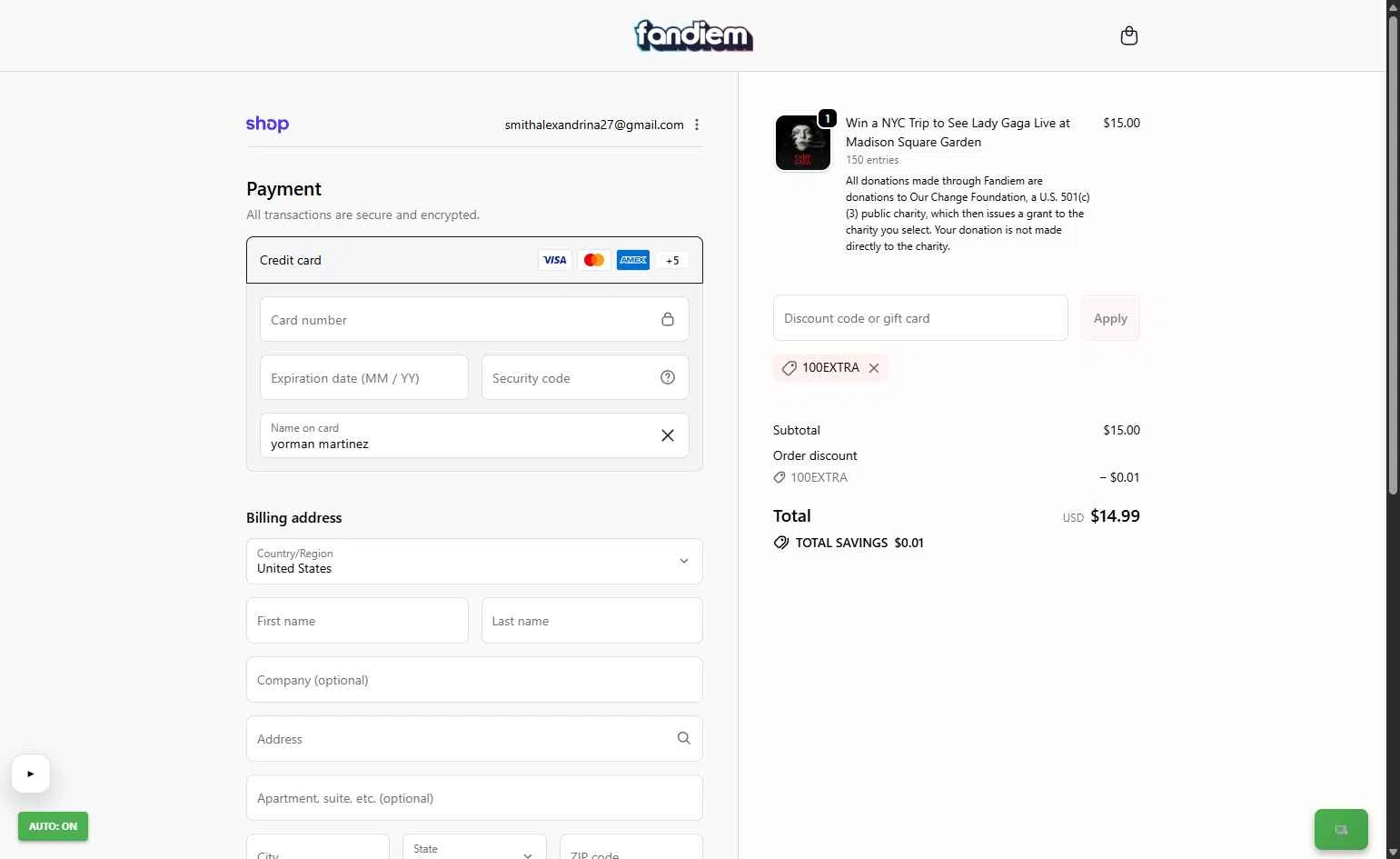Click the scrollbar up arrow
This screenshot has height=859, width=1400.
(x=1393, y=6)
